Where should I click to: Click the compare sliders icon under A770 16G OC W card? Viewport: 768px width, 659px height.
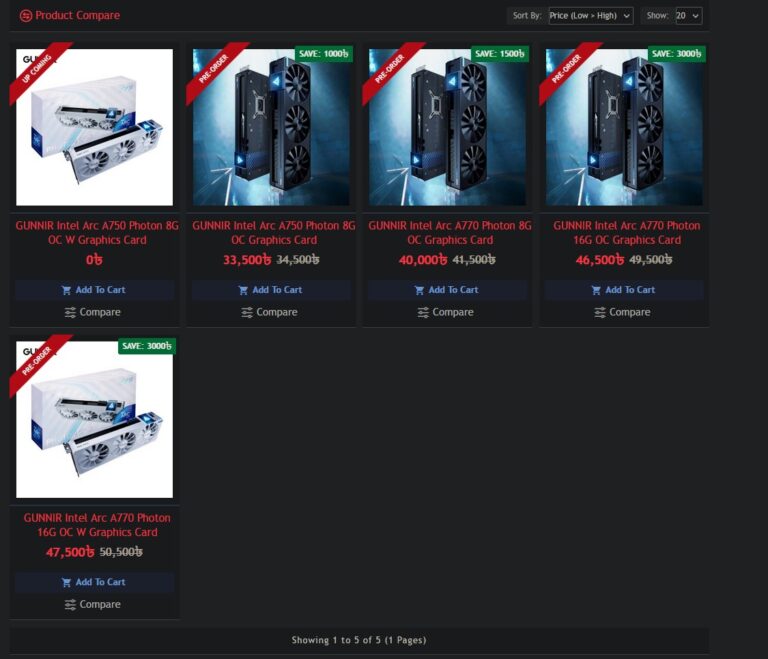coord(70,604)
